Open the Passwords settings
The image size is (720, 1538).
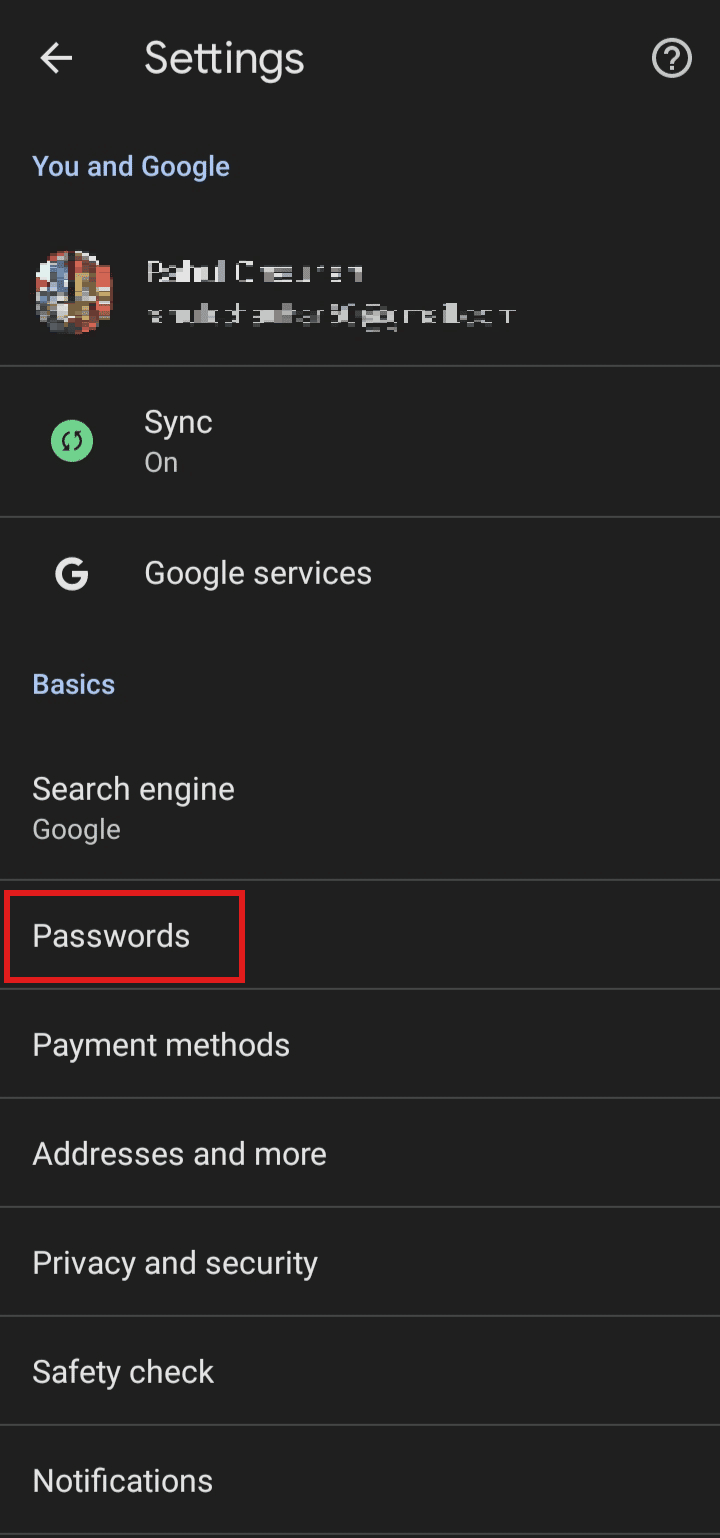point(111,936)
